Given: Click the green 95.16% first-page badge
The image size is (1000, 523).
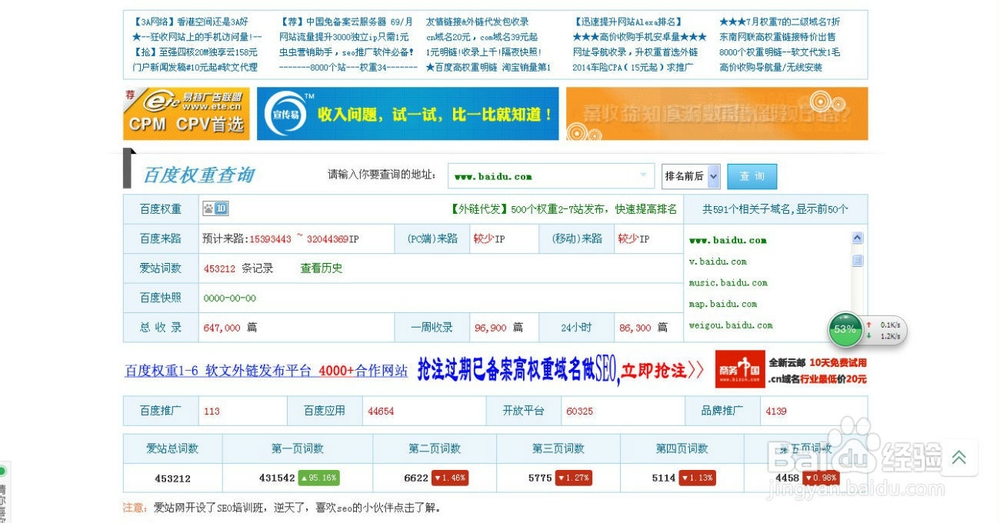Looking at the screenshot, I should (x=319, y=478).
